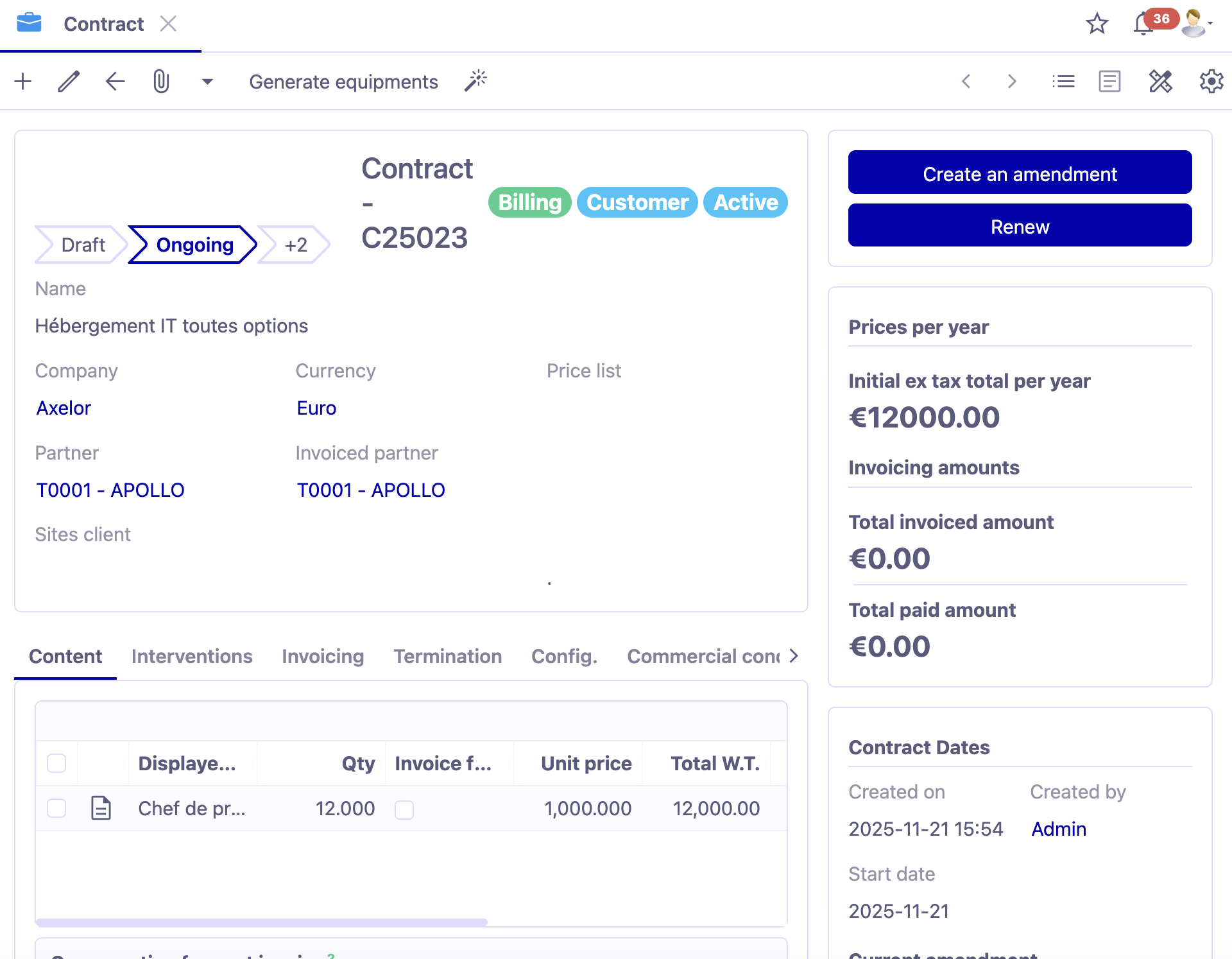Click the Start date value 2025-11-21
Screen dimensions: 1232x959
pyautogui.click(x=898, y=911)
